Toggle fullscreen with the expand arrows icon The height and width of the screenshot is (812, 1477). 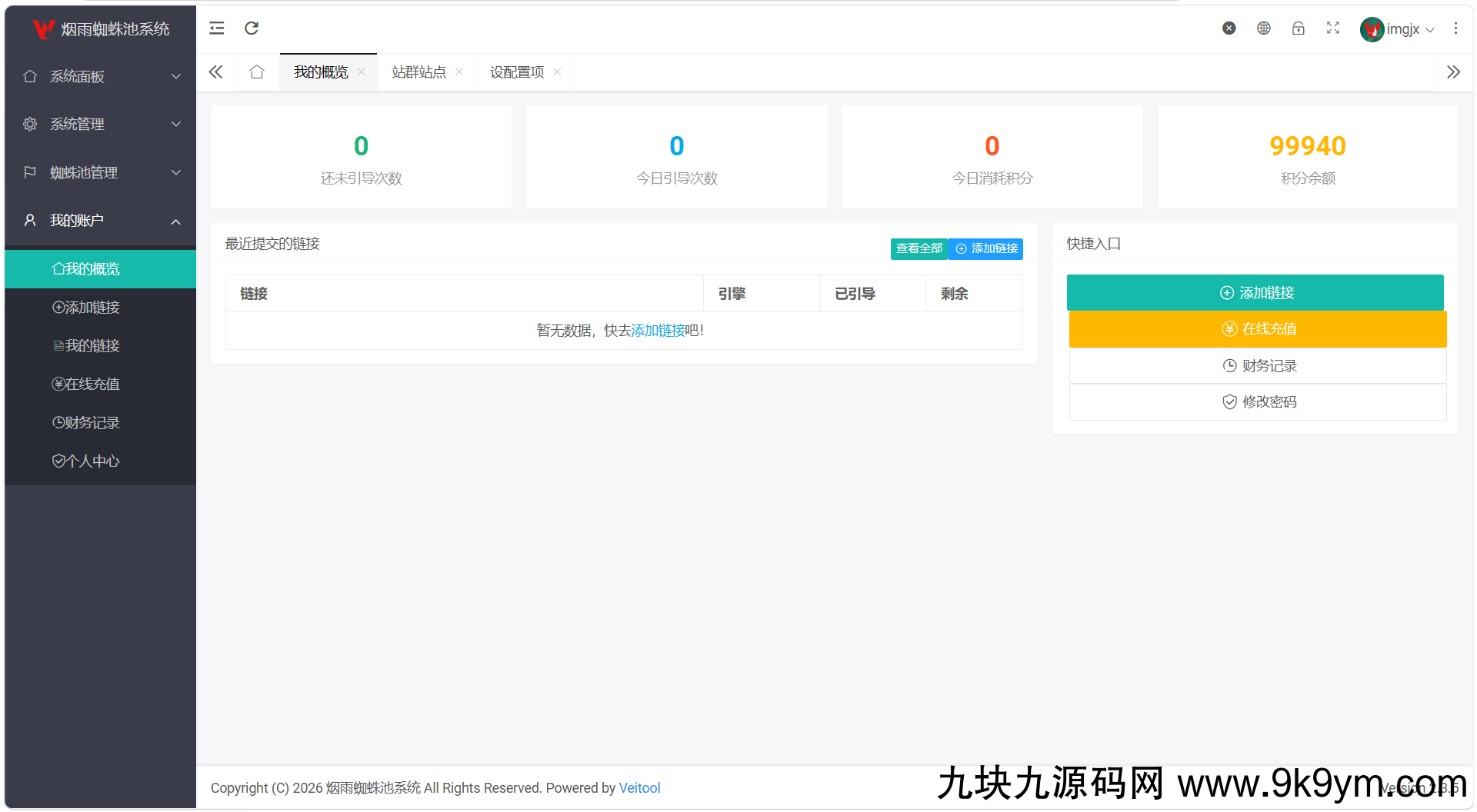tap(1333, 28)
